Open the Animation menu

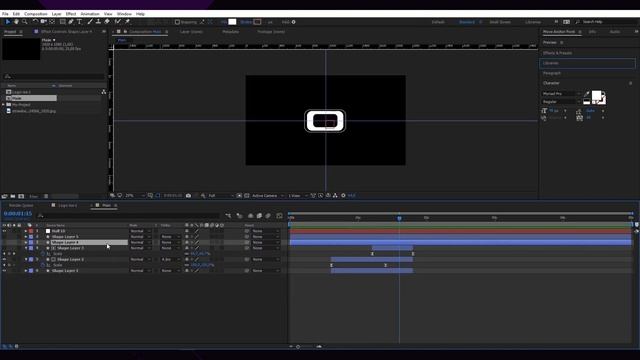point(90,14)
